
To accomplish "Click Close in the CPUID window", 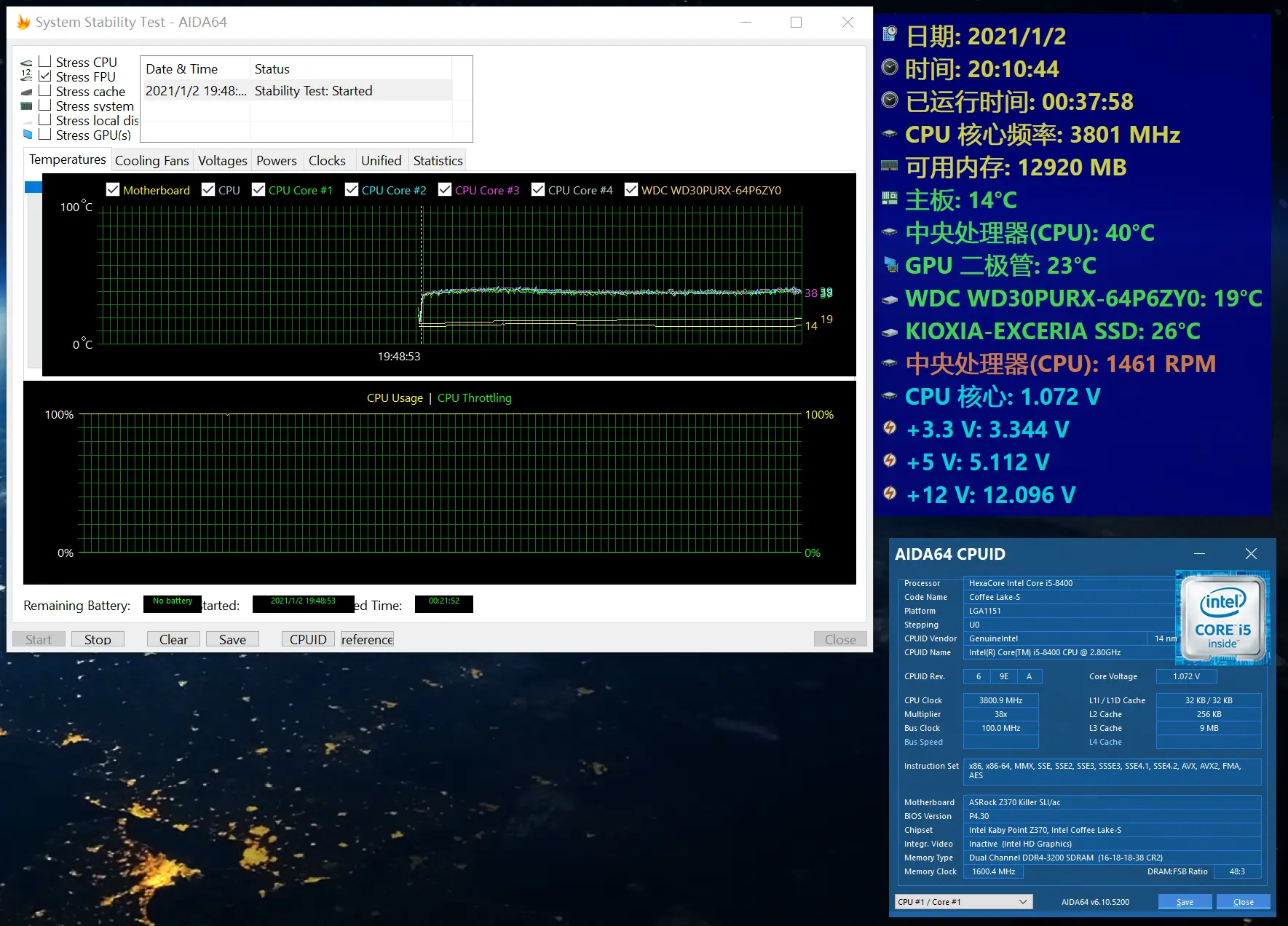I will pyautogui.click(x=1243, y=902).
